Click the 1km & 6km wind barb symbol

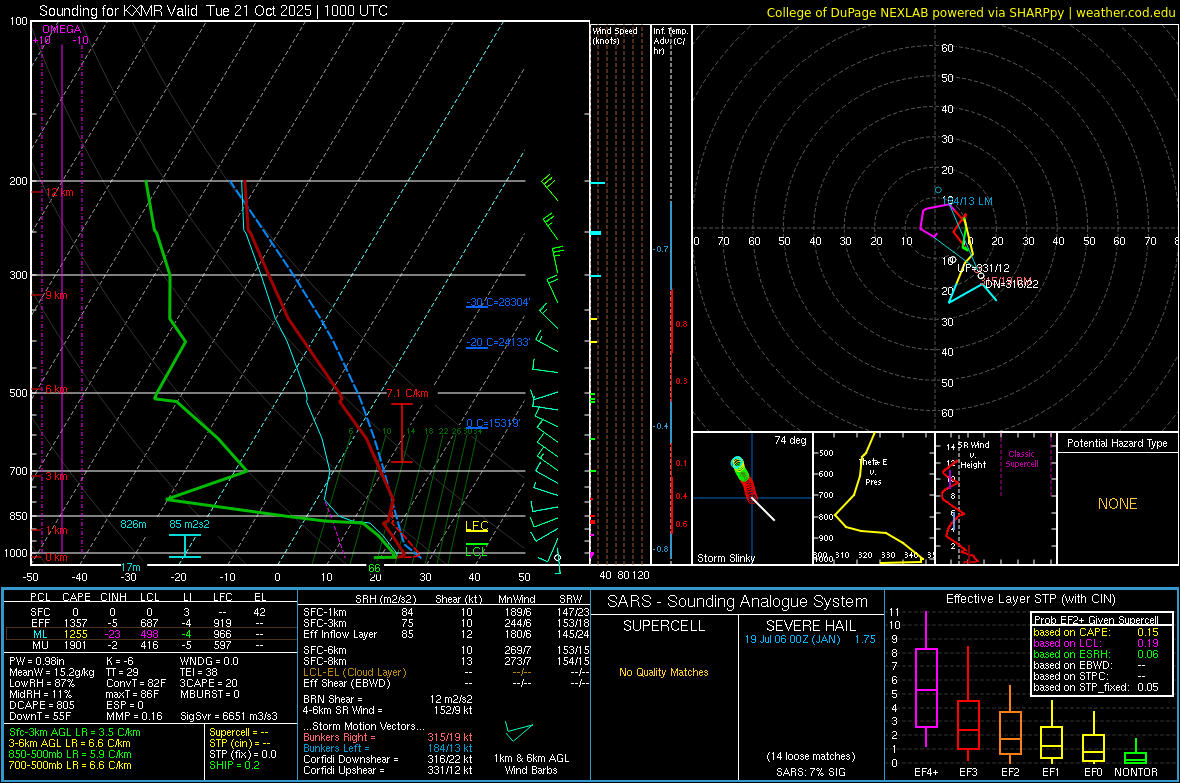(x=518, y=732)
